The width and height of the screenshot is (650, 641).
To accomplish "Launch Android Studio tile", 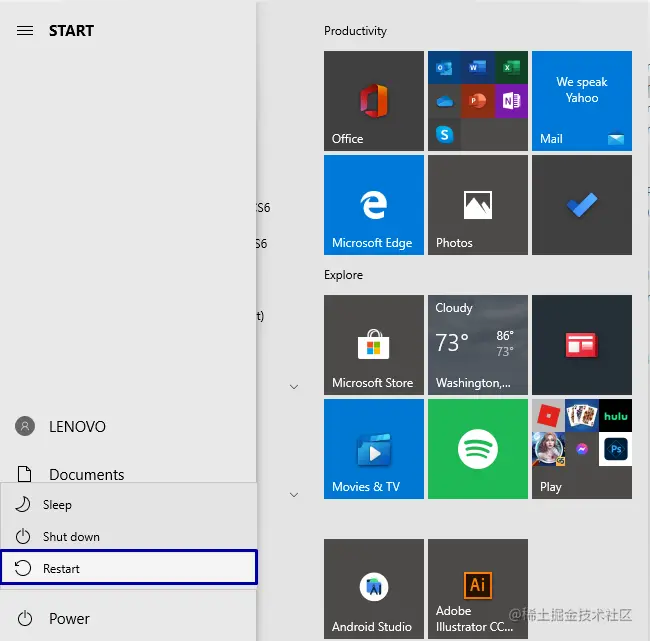I will [374, 589].
